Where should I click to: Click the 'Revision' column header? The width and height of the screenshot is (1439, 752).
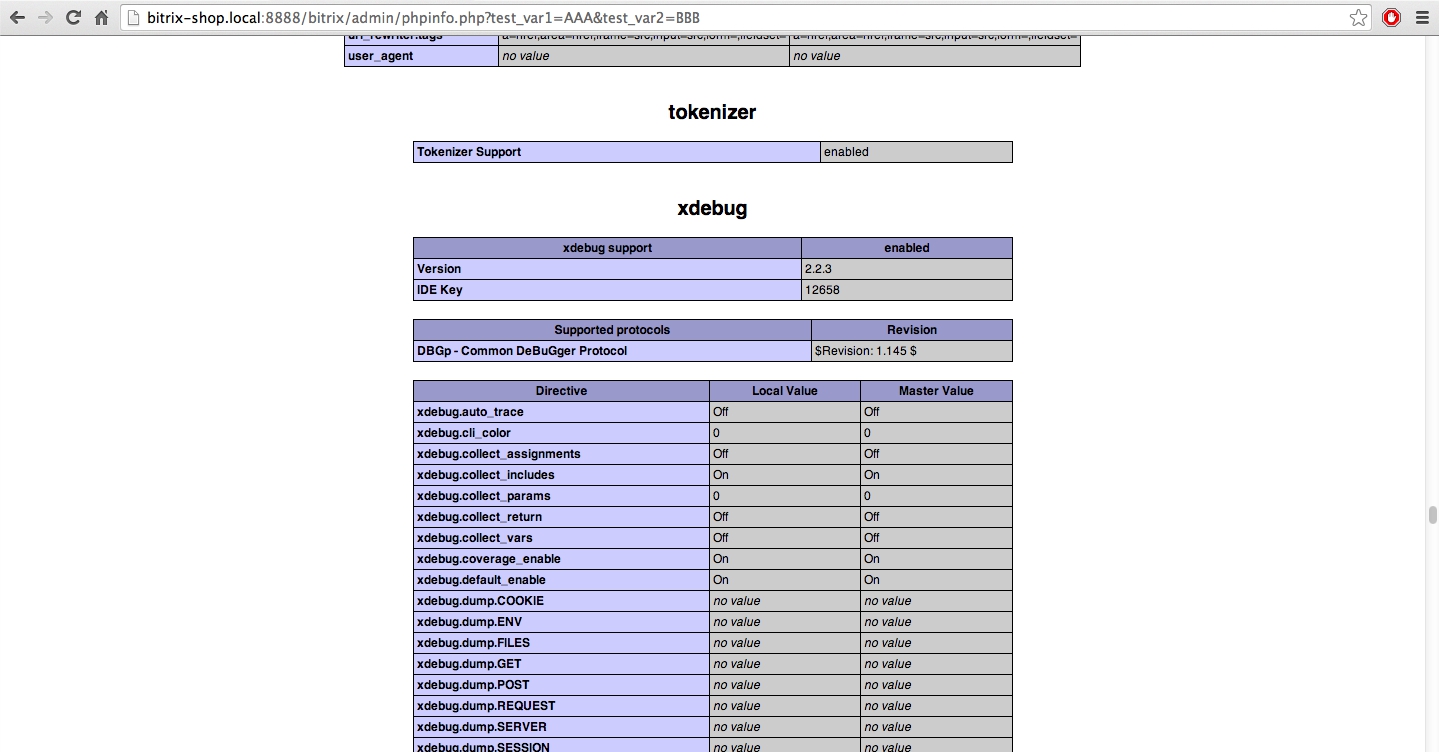912,330
